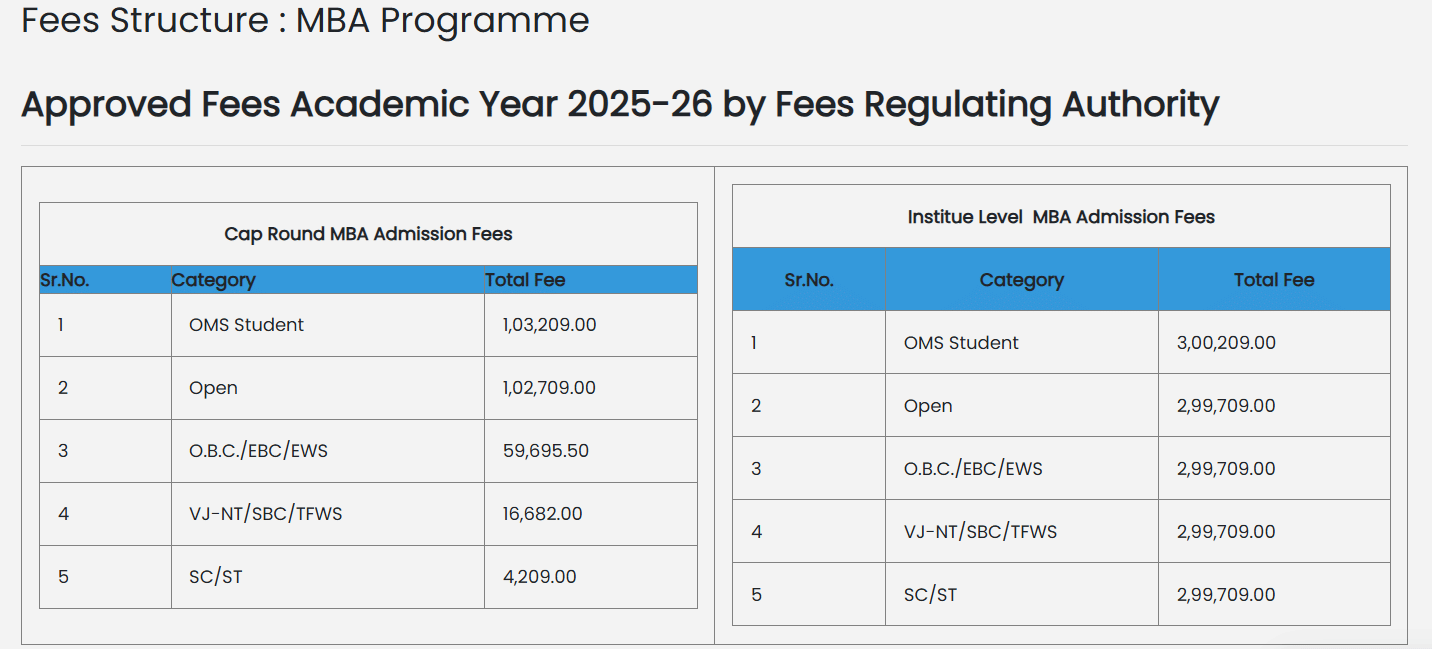Click the Sr.No. header in Institute Level table
The width and height of the screenshot is (1432, 649).
[x=809, y=280]
